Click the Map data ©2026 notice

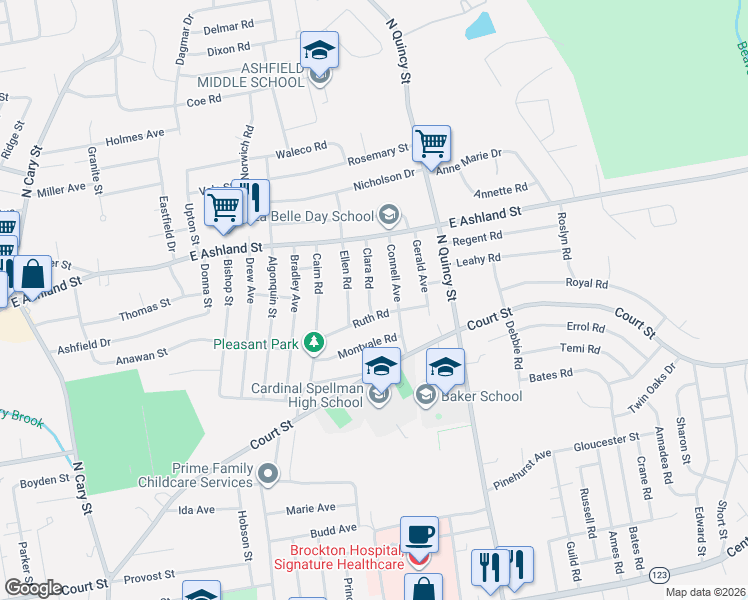(x=706, y=592)
